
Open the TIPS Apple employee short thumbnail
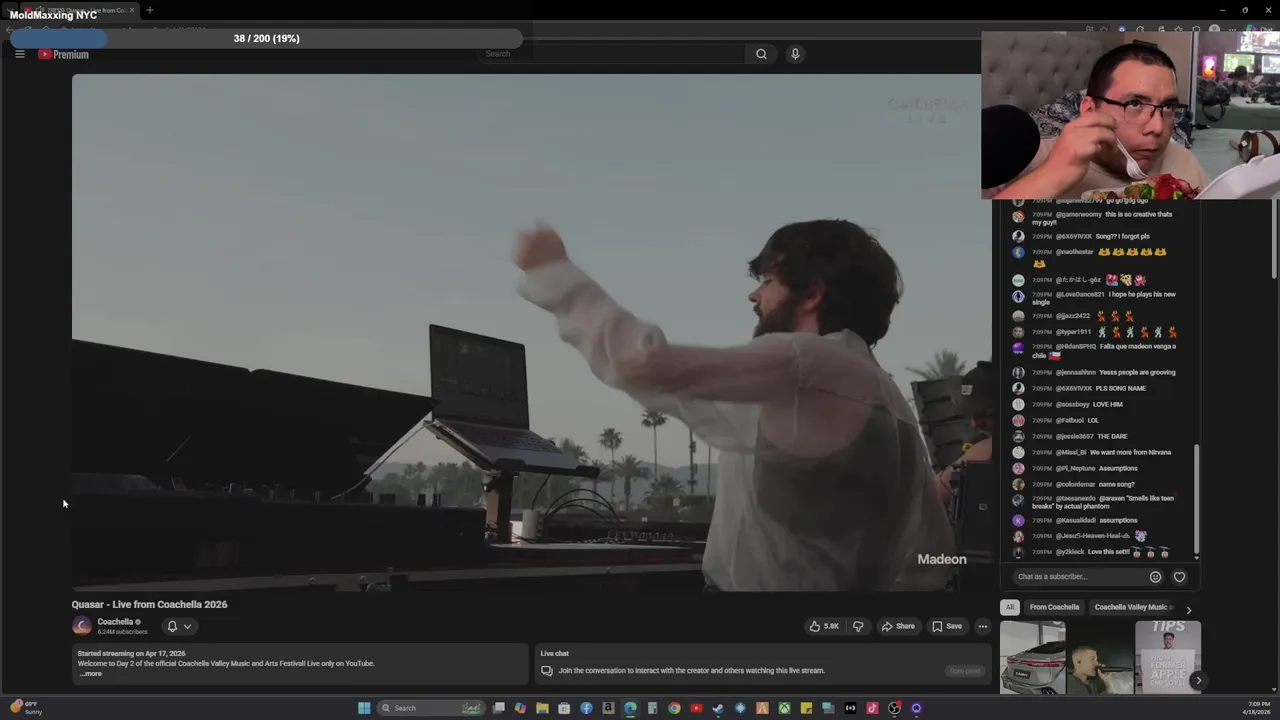1168,657
